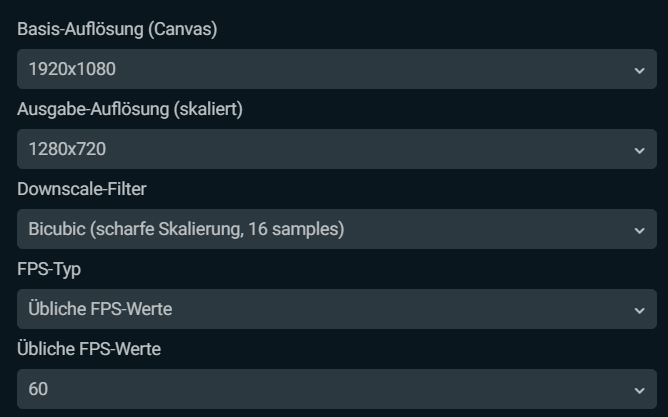Click chevron arrow of Ausgabe-Auflösung dropdown
The width and height of the screenshot is (668, 417).
click(639, 150)
